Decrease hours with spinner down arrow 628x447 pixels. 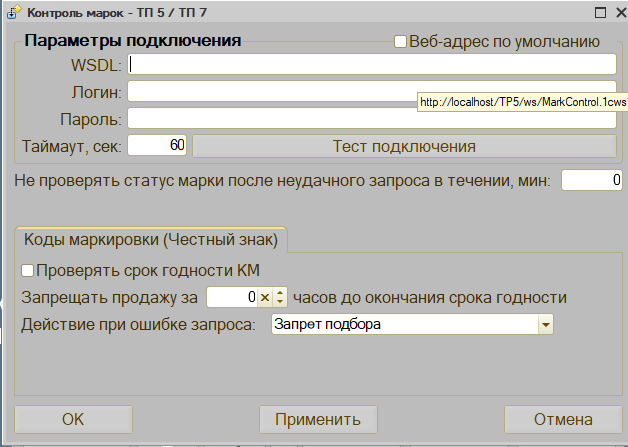[280, 302]
